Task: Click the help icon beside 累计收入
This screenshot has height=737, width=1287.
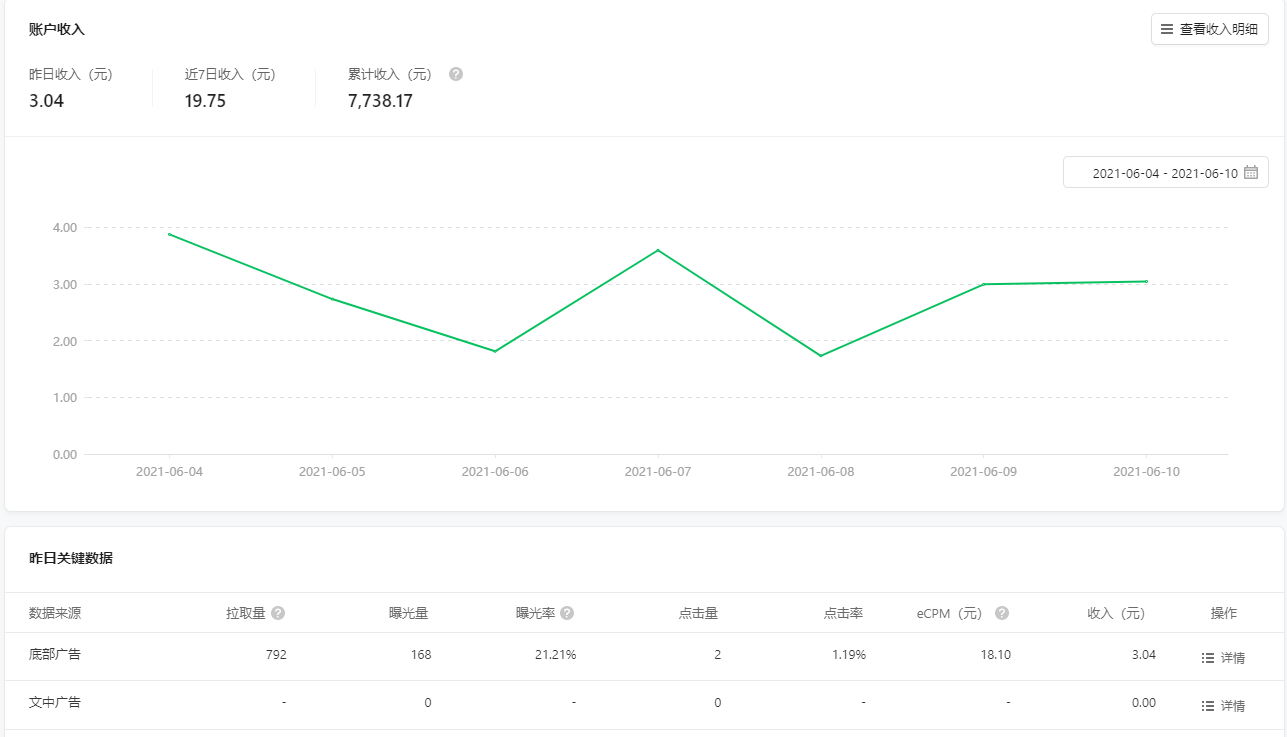Action: [456, 74]
